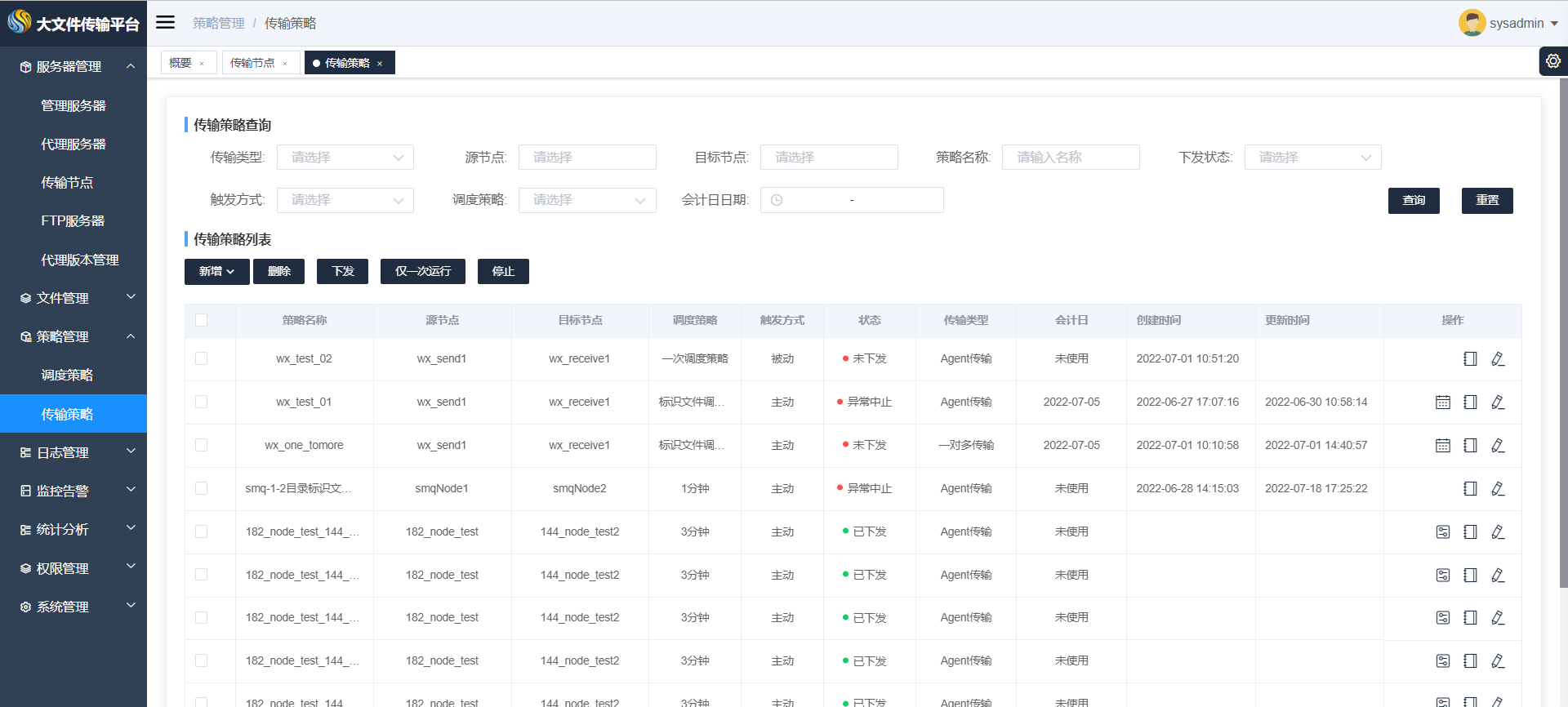This screenshot has height=707, width=1568.
Task: View log for wx_test_02 policy
Action: pos(1470,358)
